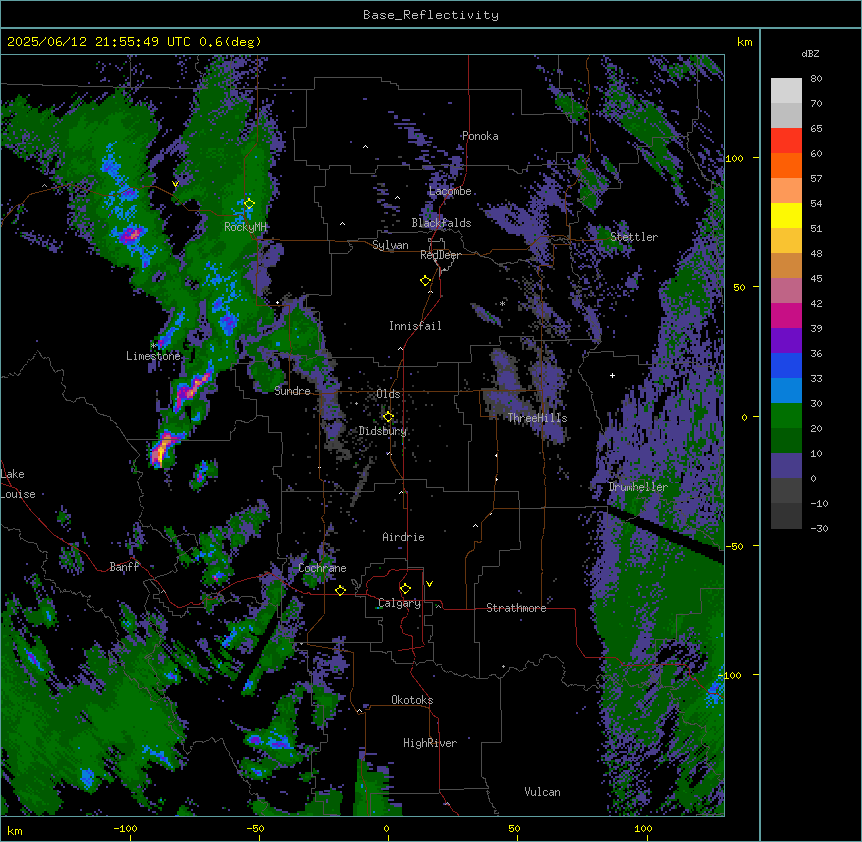The image size is (862, 842).
Task: Select the orange 60-57 dBZ legend swatch
Action: tap(786, 165)
